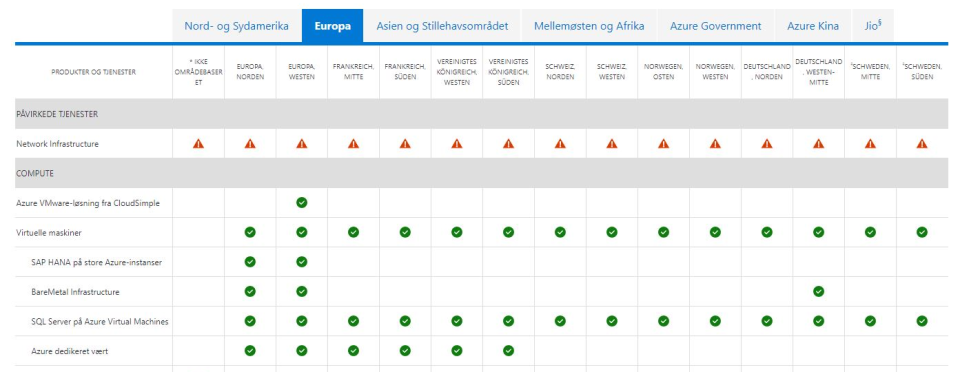The width and height of the screenshot is (980, 372).
Task: Click warning icon in Schweden, Süden column
Action: pos(922,144)
